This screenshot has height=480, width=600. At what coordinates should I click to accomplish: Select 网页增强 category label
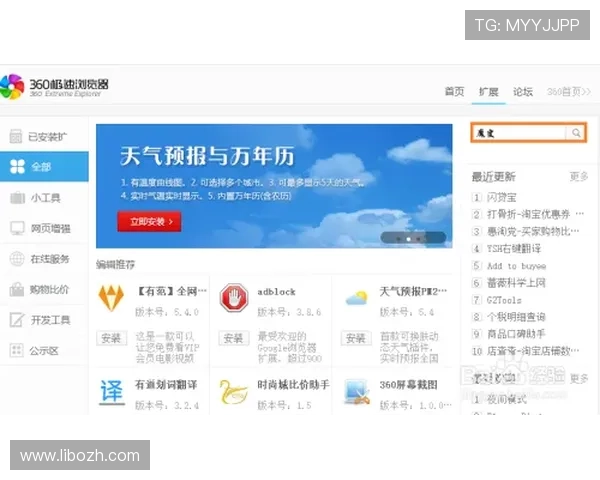click(51, 229)
